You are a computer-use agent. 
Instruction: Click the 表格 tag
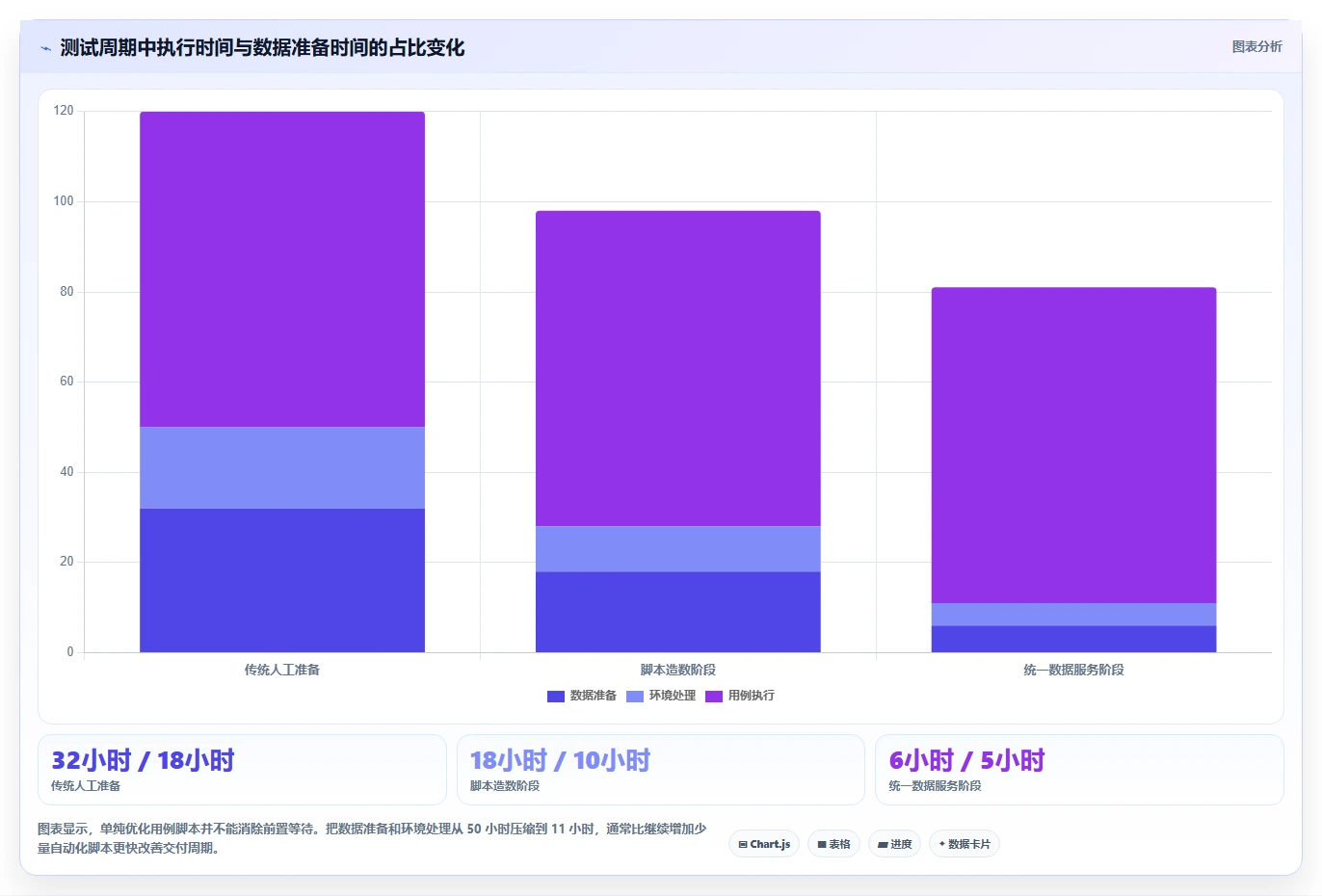pyautogui.click(x=833, y=844)
